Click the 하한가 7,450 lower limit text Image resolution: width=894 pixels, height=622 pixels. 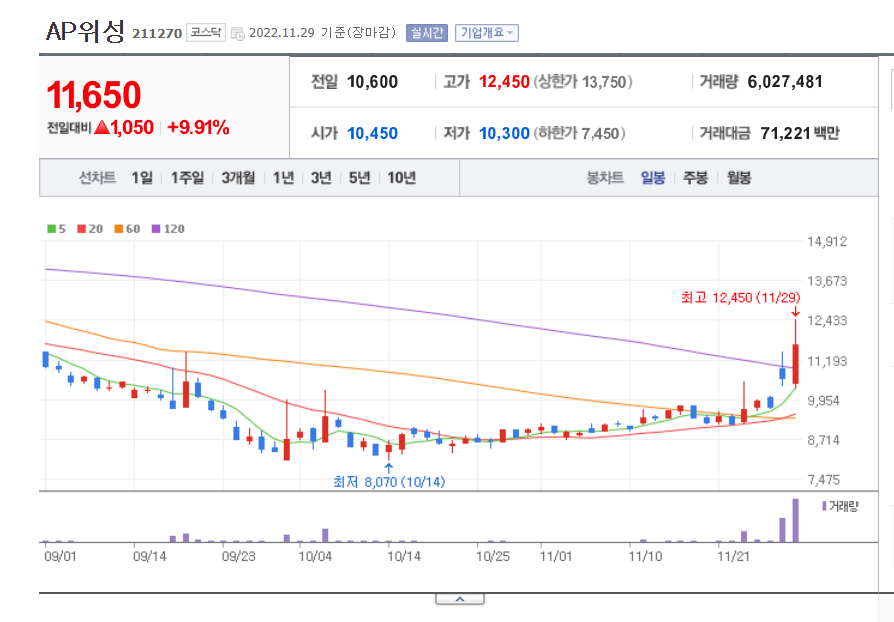[580, 133]
